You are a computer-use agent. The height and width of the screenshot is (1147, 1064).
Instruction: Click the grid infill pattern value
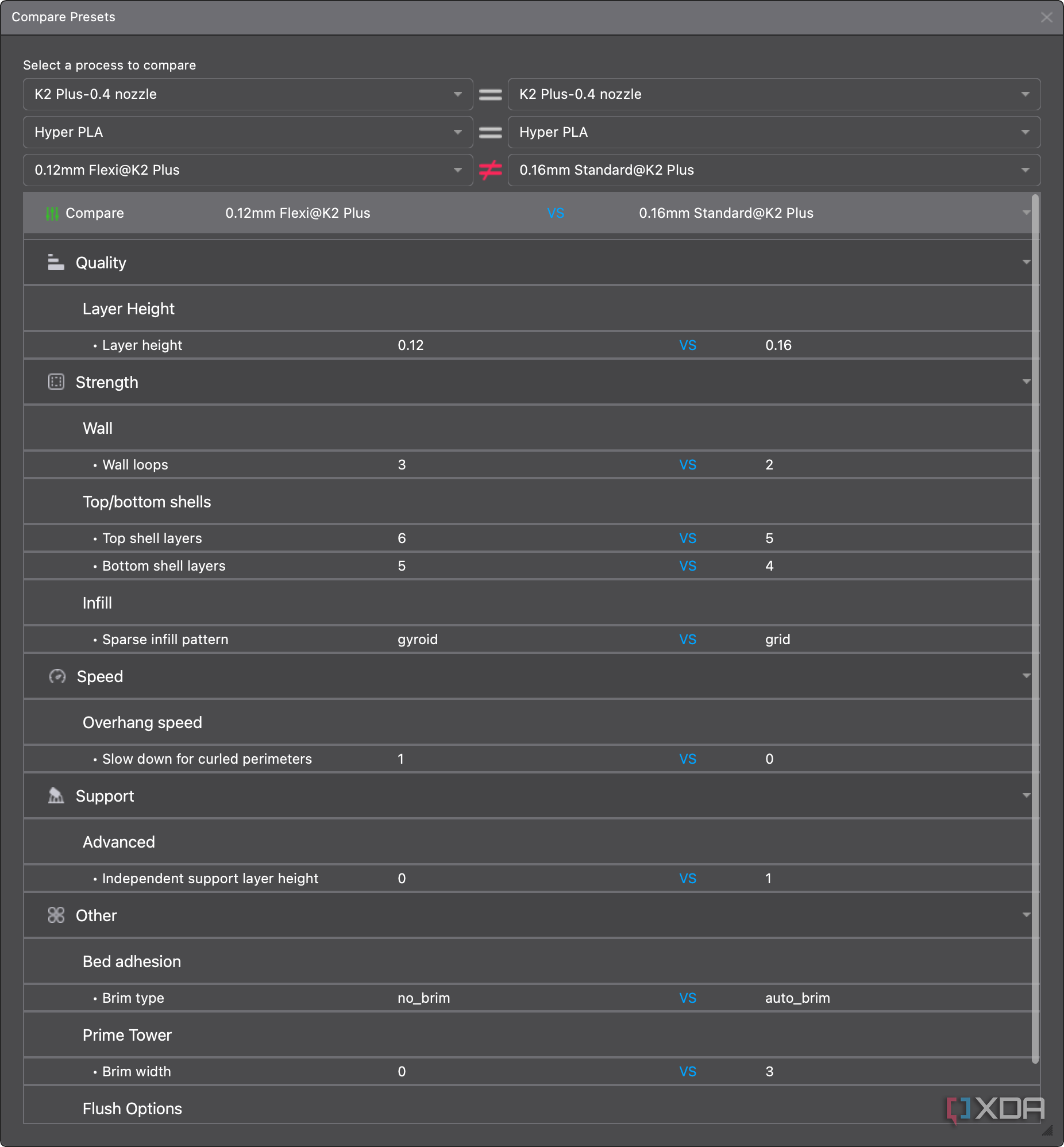(777, 640)
